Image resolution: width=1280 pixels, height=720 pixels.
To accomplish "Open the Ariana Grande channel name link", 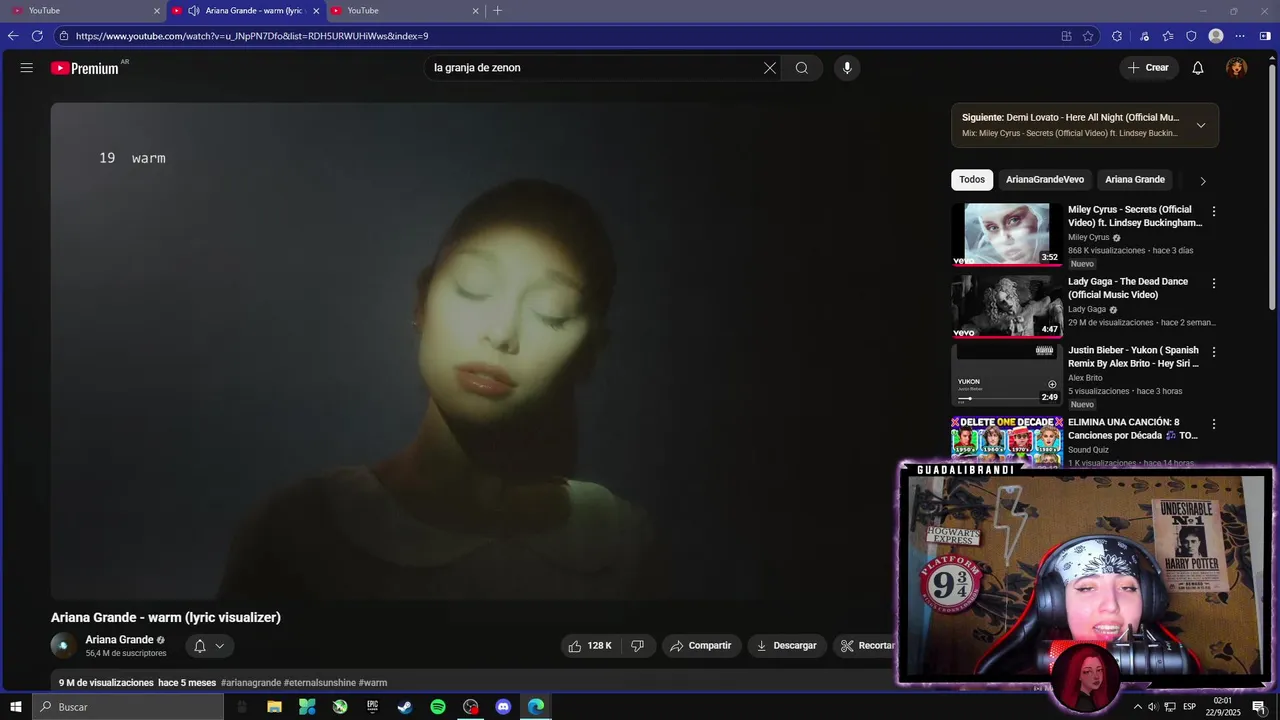I will [119, 640].
